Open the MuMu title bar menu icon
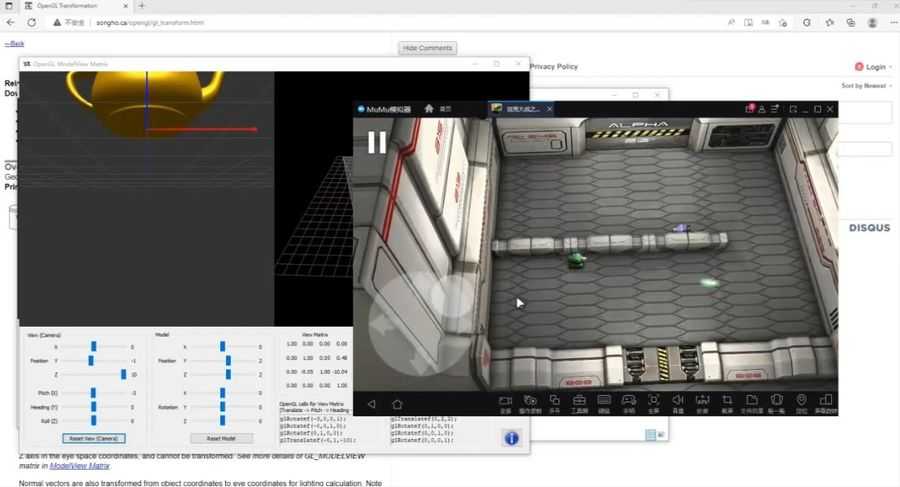 (775, 109)
